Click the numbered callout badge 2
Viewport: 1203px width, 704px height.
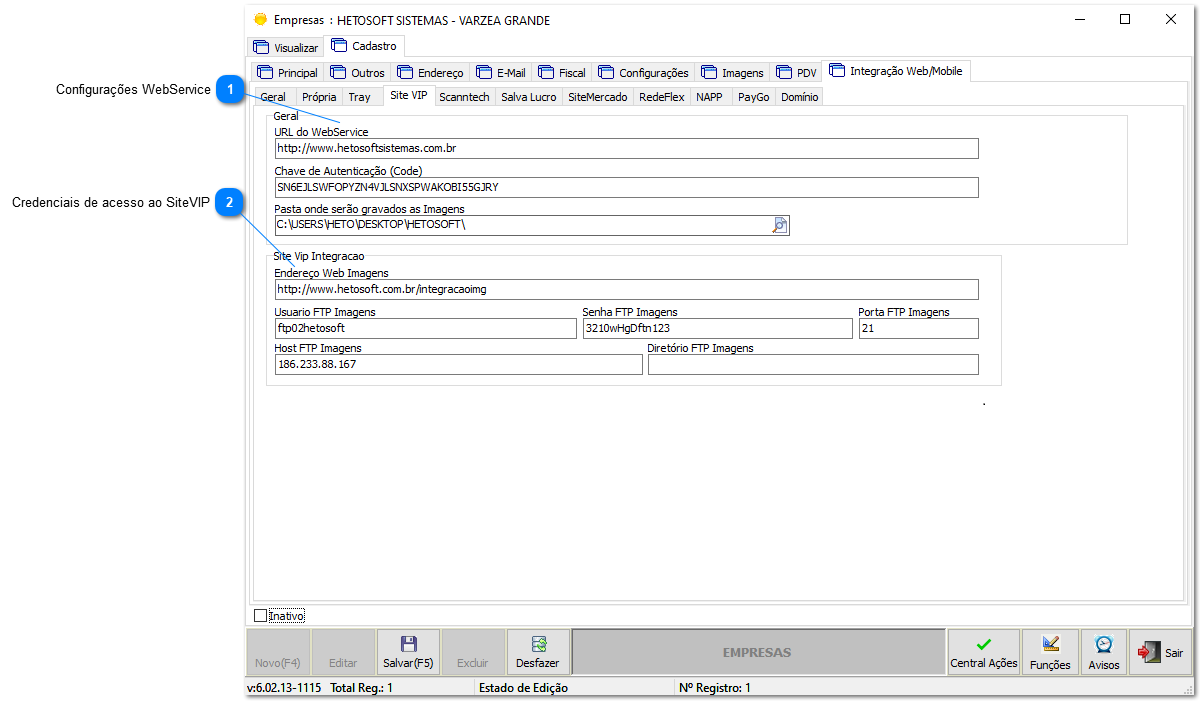point(231,202)
